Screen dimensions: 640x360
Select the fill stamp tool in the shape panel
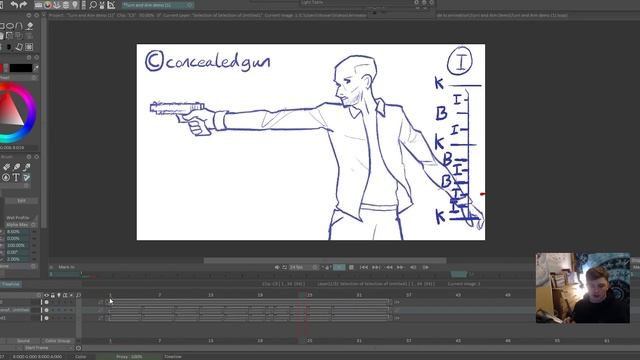point(29,26)
